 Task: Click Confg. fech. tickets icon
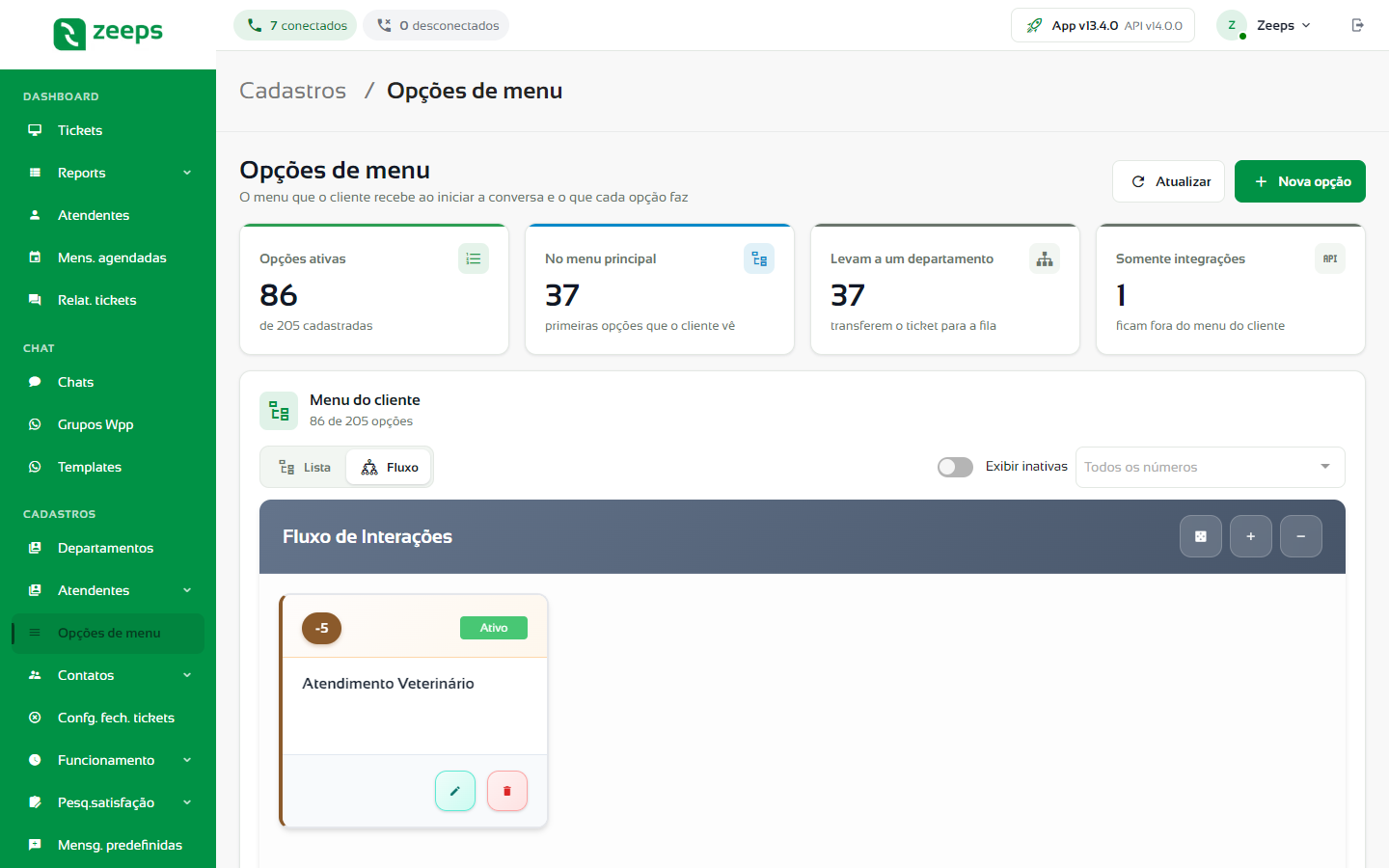click(35, 718)
